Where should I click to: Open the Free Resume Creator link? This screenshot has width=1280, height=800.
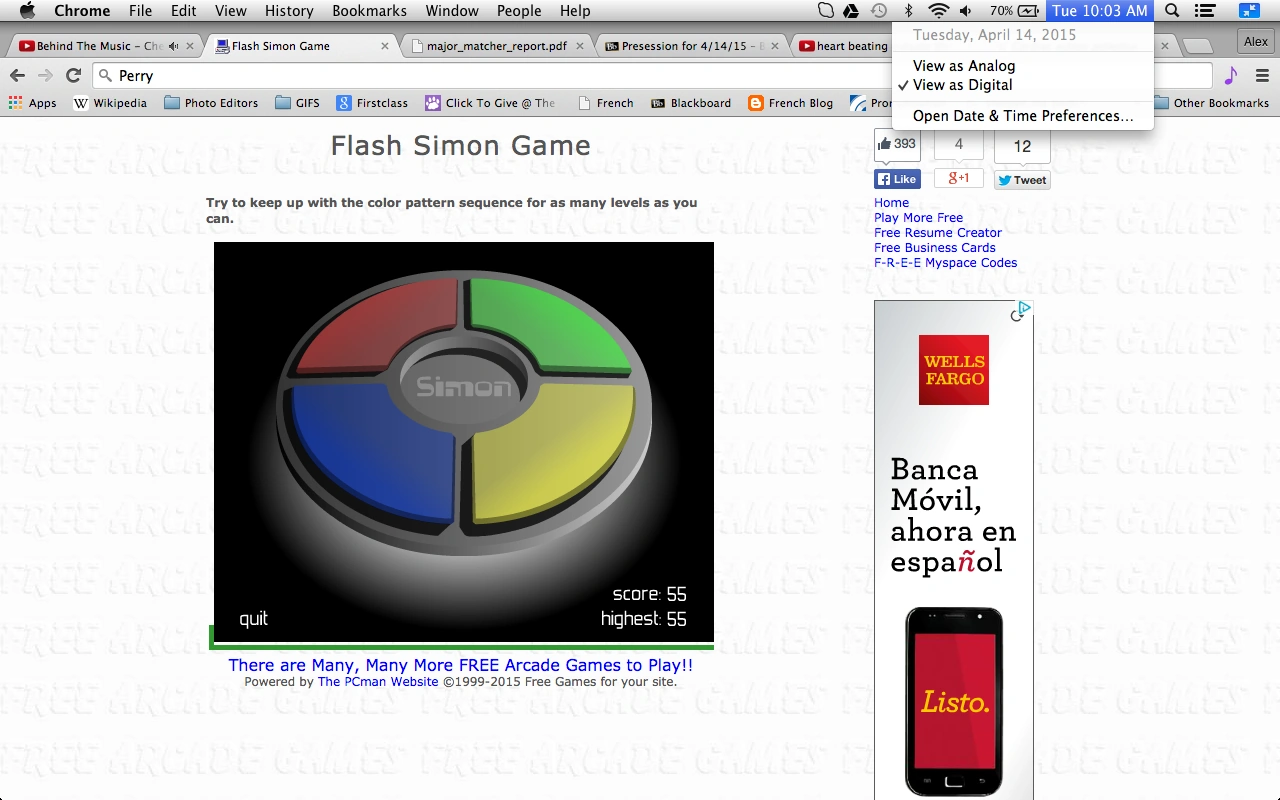tap(937, 233)
